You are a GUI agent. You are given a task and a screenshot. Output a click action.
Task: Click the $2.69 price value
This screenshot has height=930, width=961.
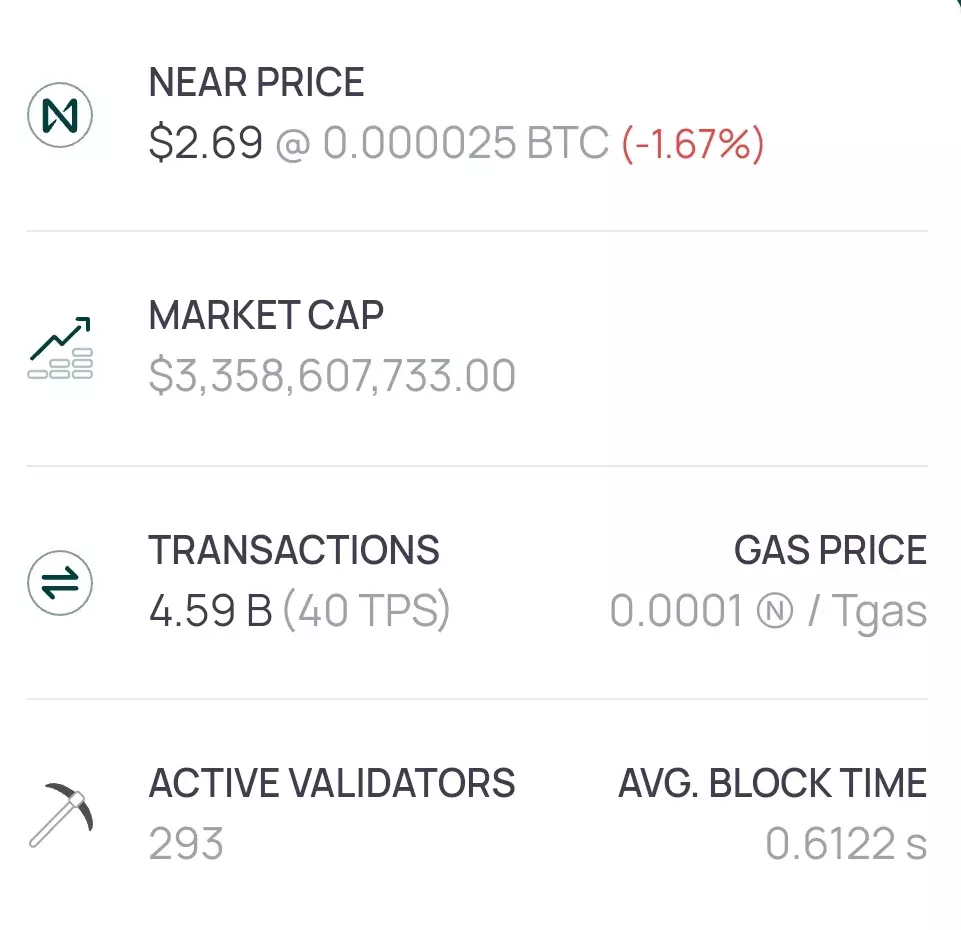click(206, 142)
